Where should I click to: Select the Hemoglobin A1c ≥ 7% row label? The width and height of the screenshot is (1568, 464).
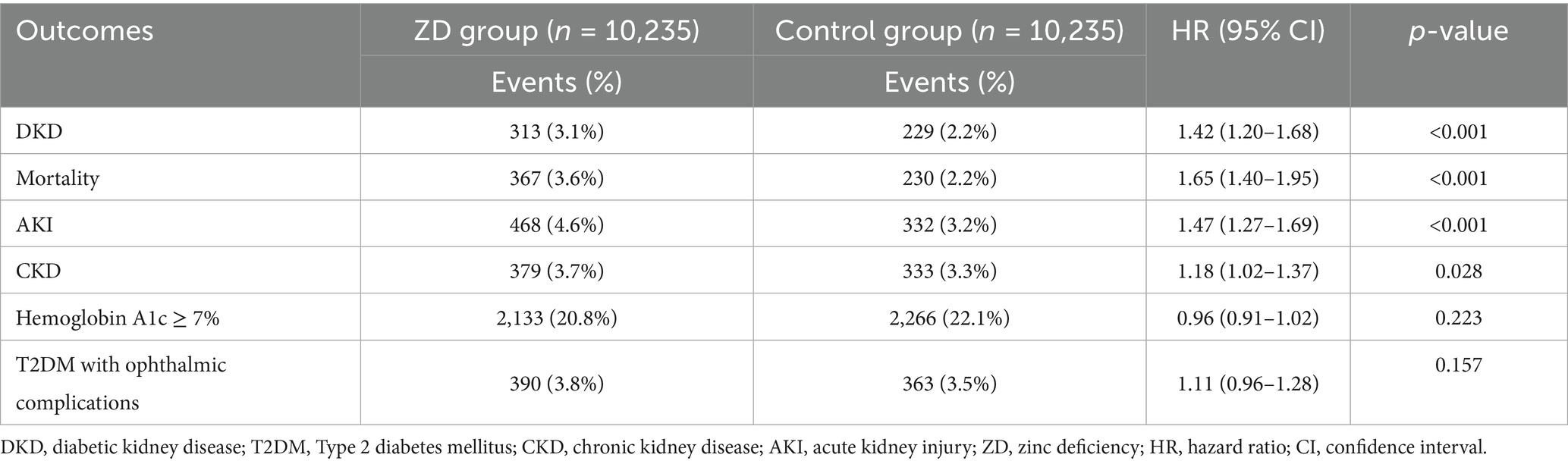point(118,318)
